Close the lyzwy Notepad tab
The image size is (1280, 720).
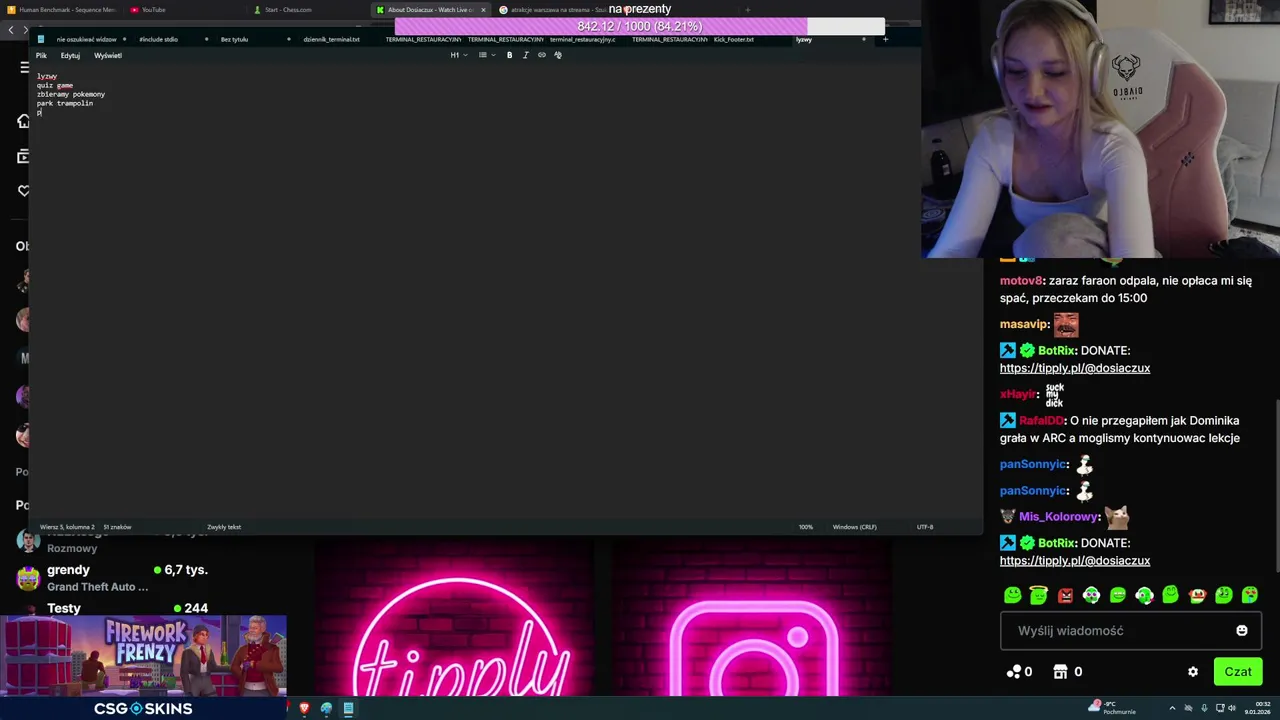(864, 39)
